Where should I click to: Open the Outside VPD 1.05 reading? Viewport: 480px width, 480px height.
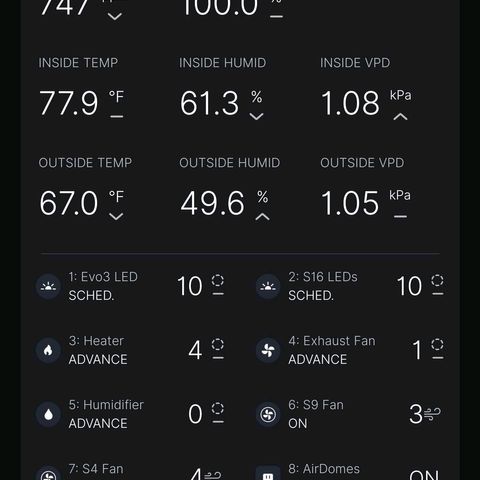pyautogui.click(x=350, y=203)
